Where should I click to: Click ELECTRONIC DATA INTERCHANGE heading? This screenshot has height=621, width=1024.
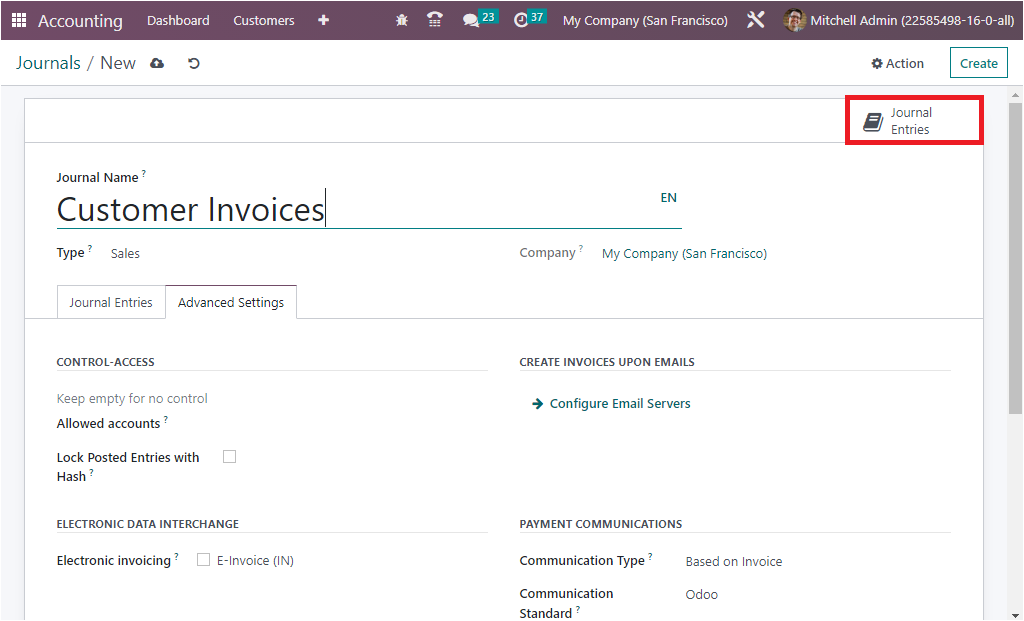[148, 524]
